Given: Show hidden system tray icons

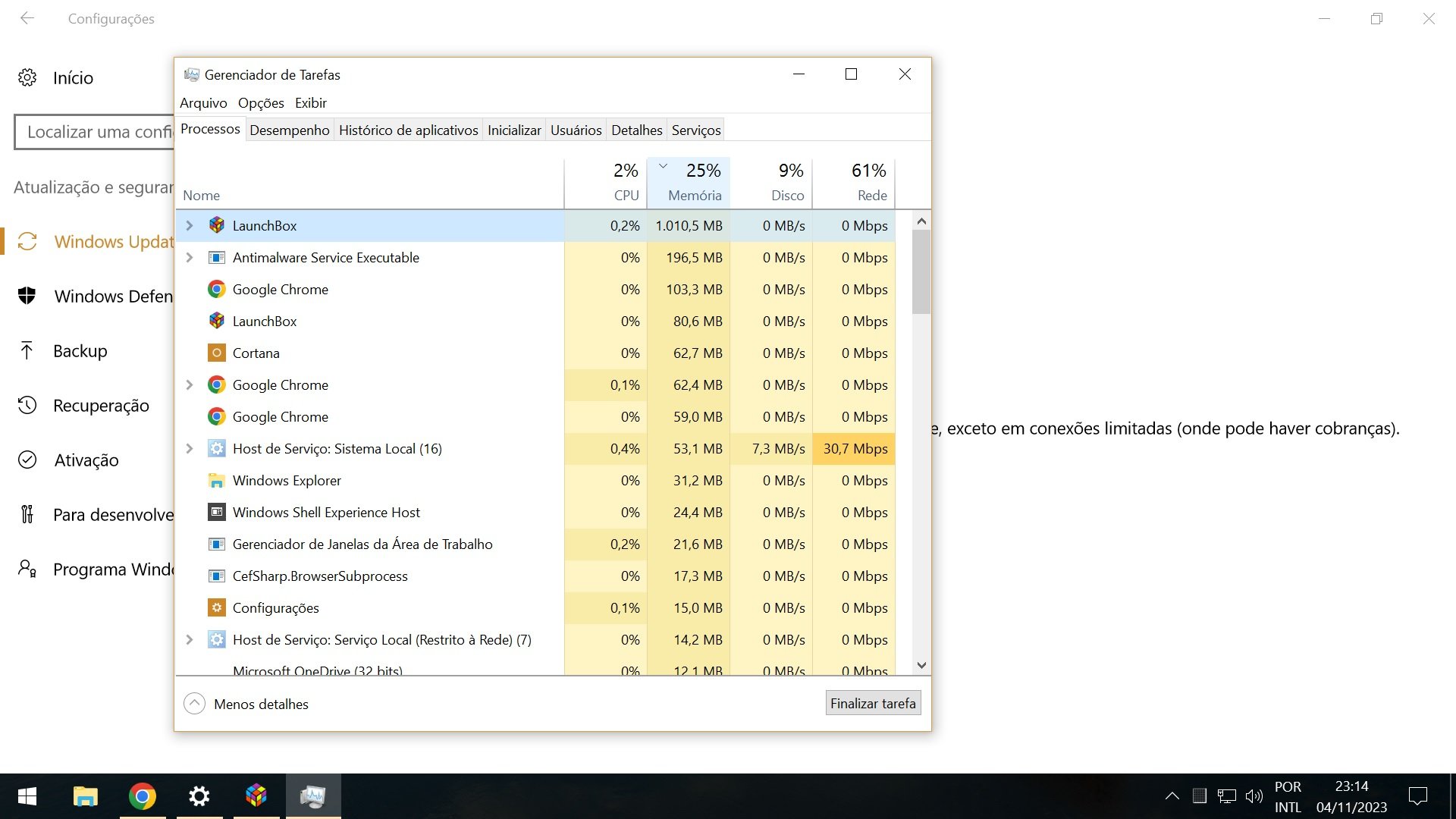Looking at the screenshot, I should (x=1172, y=796).
